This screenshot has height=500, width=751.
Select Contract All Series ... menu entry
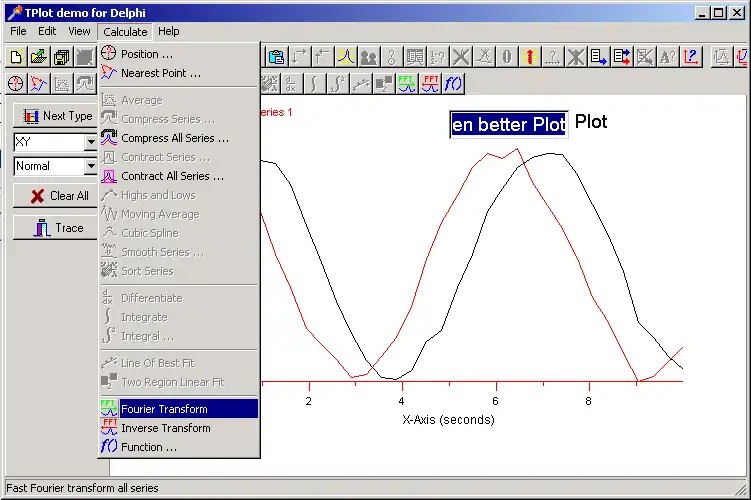pyautogui.click(x=179, y=176)
